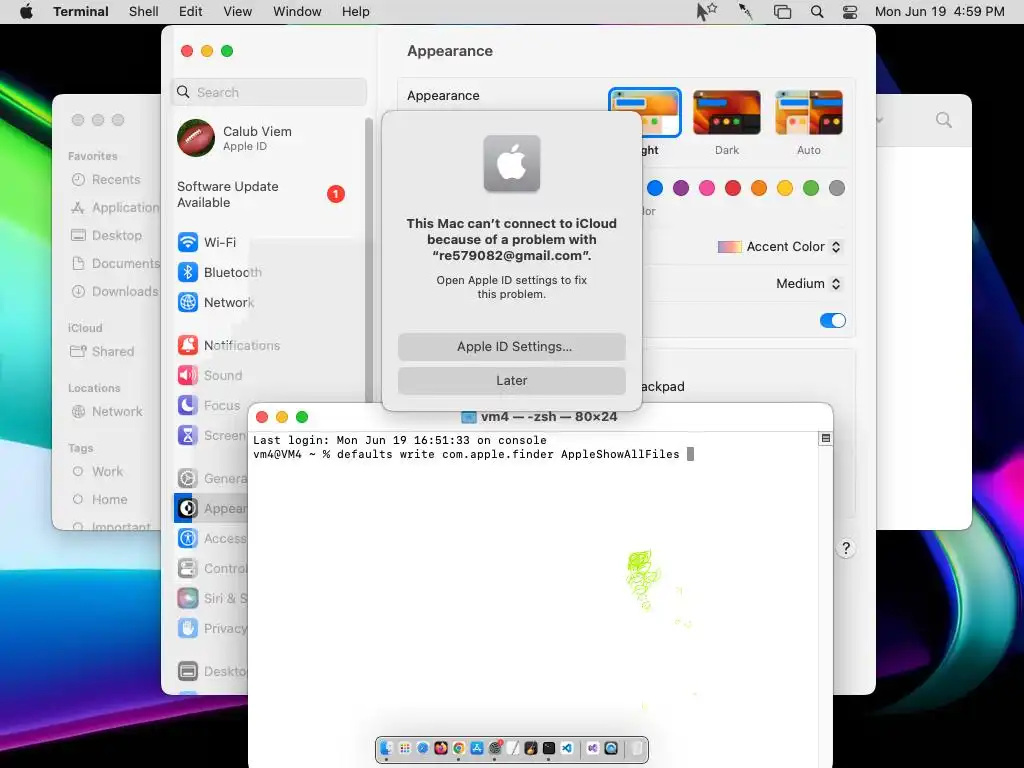Open the Medium sidebar icon size dropdown

(x=808, y=283)
